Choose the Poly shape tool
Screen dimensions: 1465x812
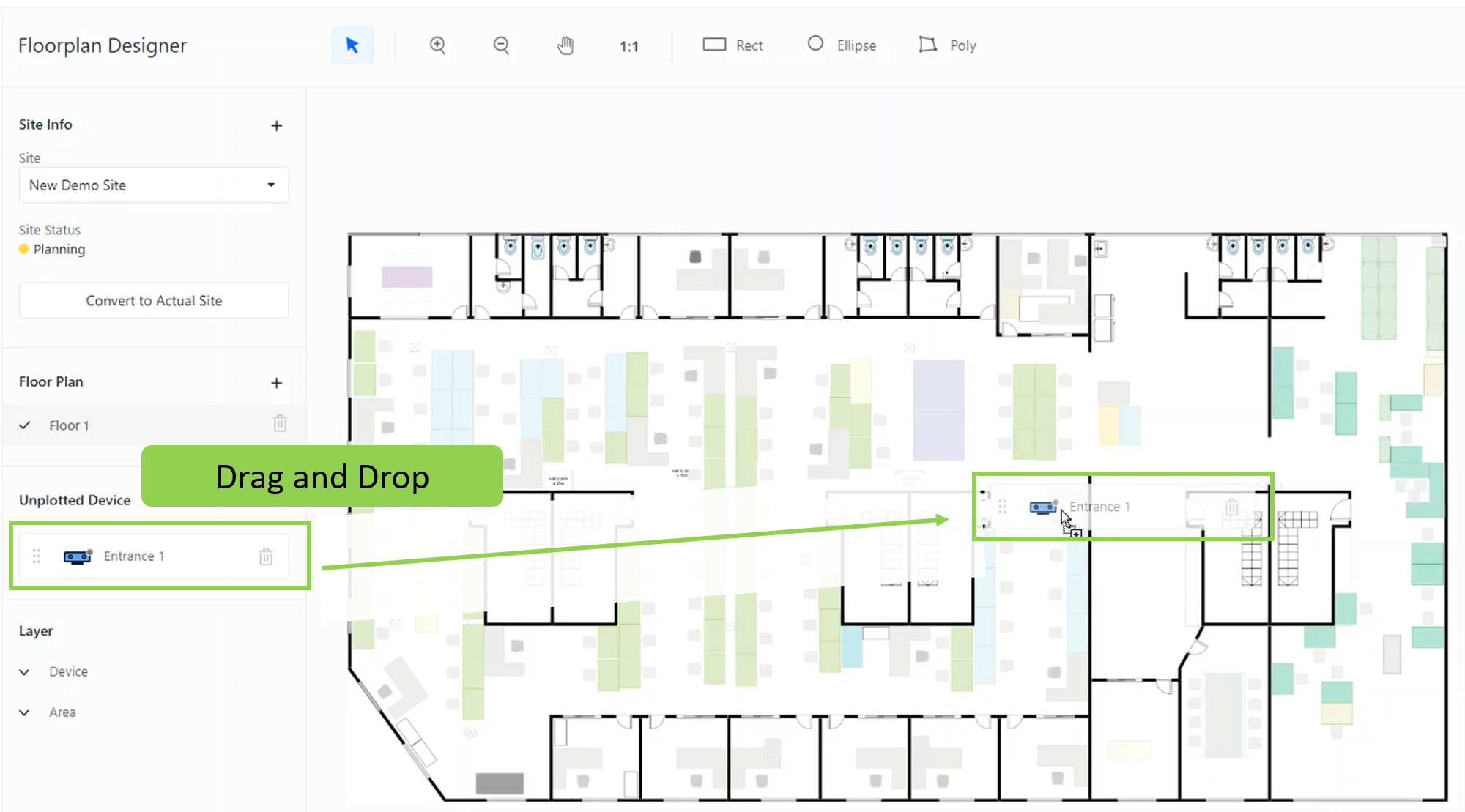(x=947, y=45)
